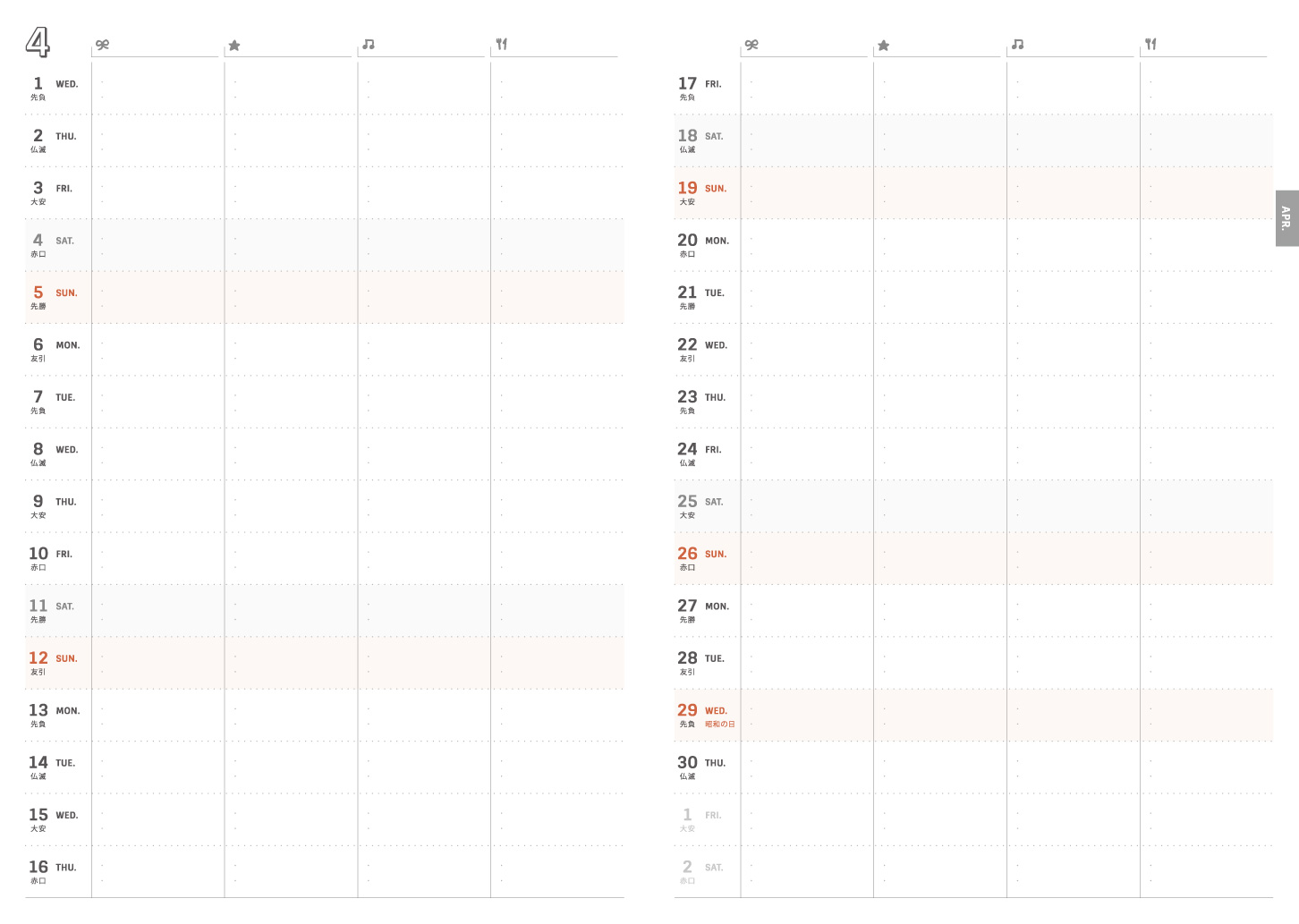Click the date 12 SUN.

(54, 658)
